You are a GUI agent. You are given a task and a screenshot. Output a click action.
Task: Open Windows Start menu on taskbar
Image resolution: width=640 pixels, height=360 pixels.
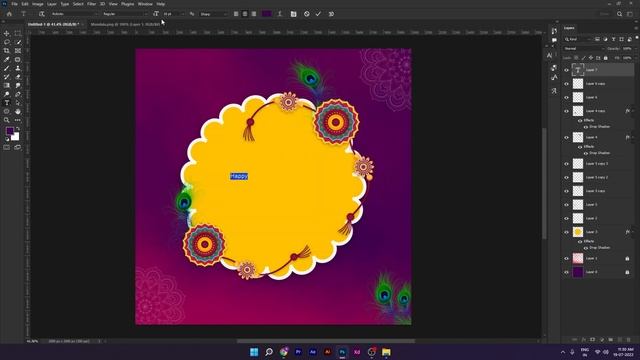coord(254,352)
